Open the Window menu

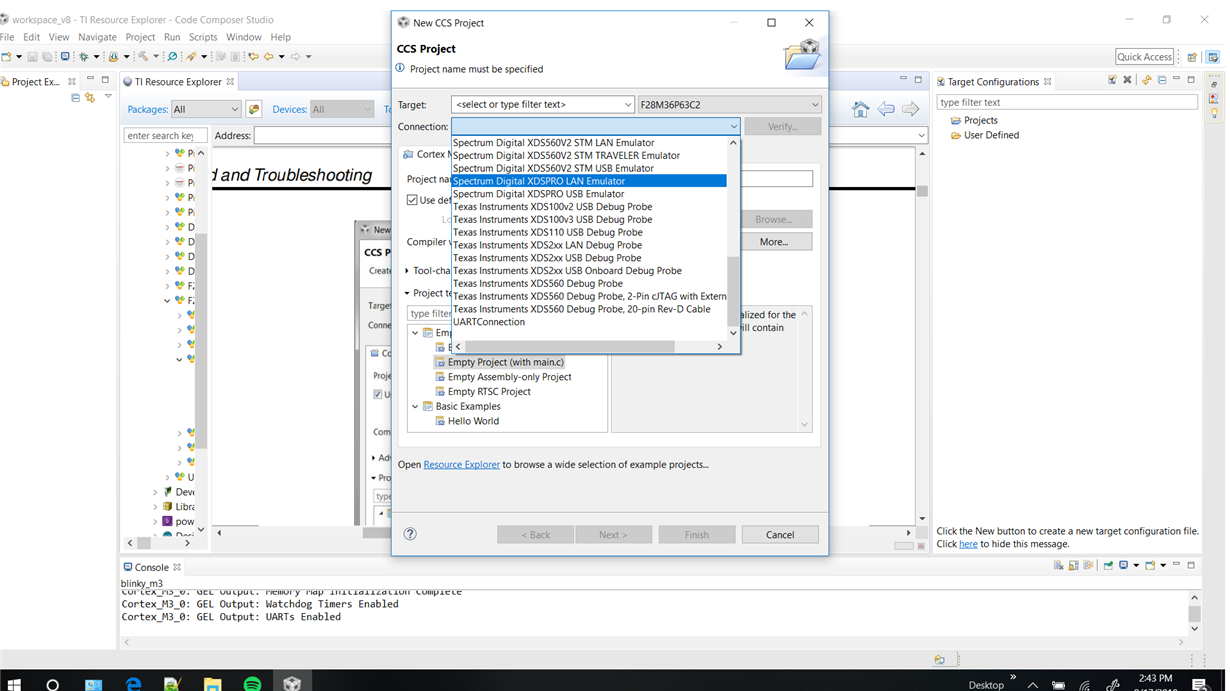(243, 37)
